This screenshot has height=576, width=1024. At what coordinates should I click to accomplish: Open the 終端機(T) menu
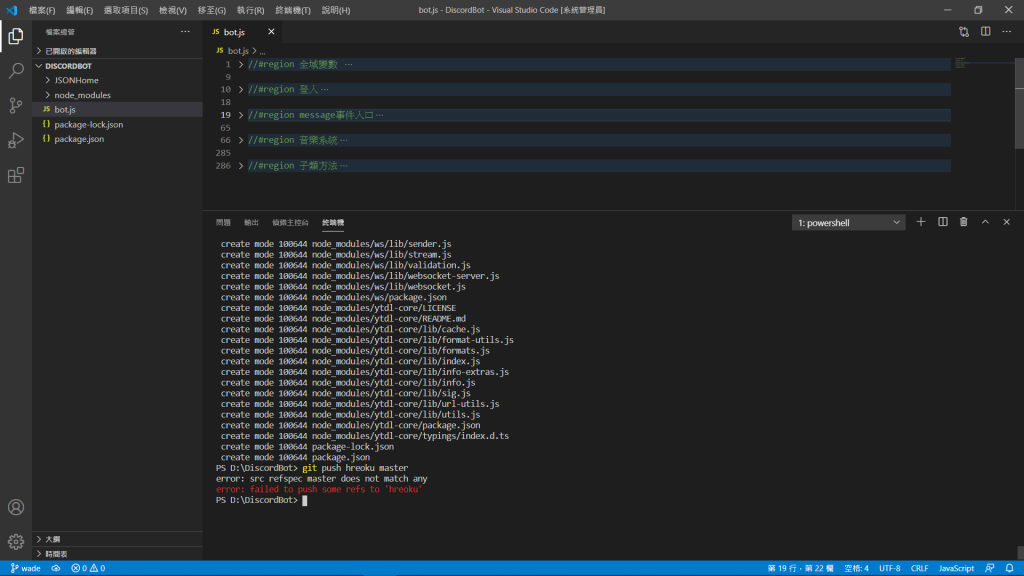tap(293, 10)
